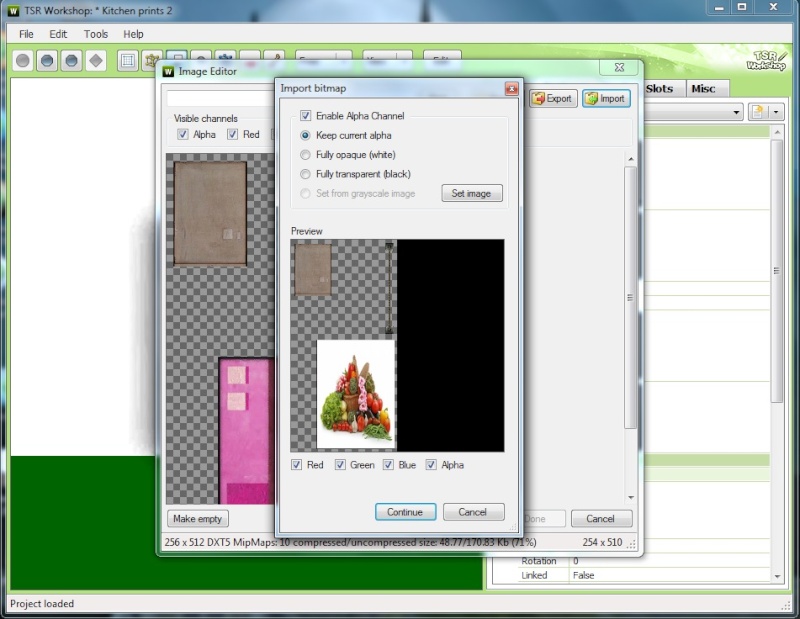
Task: Select the grid view toolbar icon
Action: [128, 61]
